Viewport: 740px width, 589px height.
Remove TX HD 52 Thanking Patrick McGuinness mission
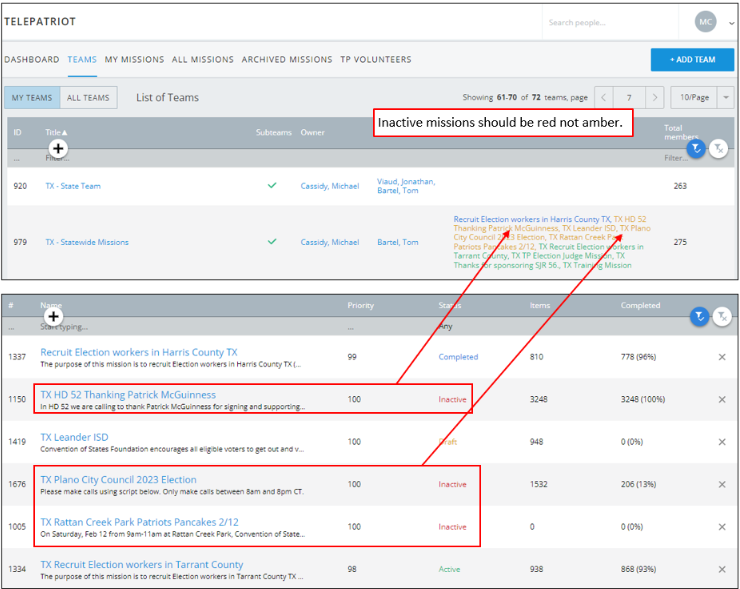pyautogui.click(x=722, y=399)
